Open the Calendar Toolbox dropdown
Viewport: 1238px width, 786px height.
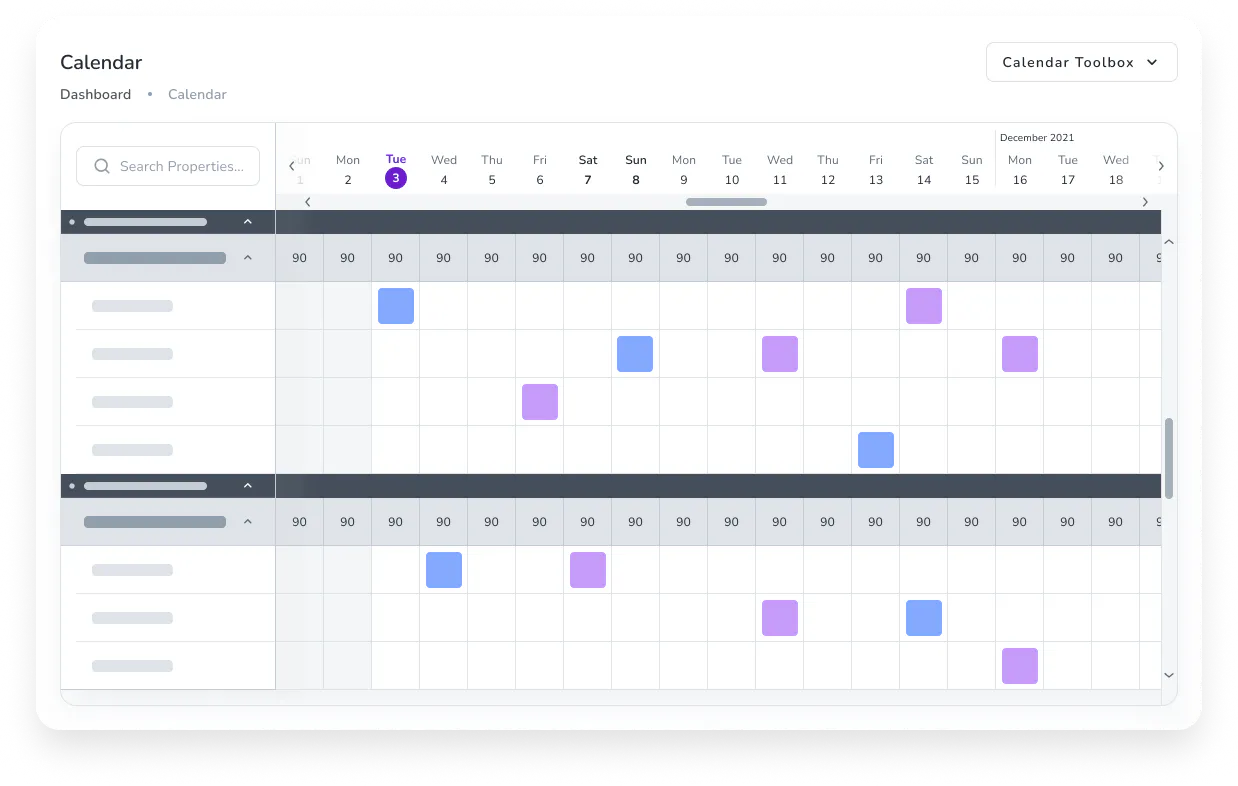(x=1081, y=62)
